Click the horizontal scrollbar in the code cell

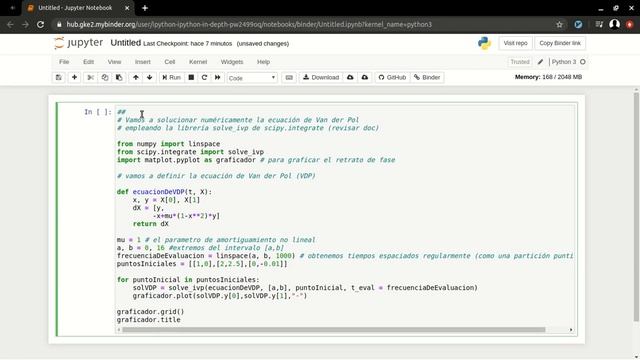(x=333, y=330)
